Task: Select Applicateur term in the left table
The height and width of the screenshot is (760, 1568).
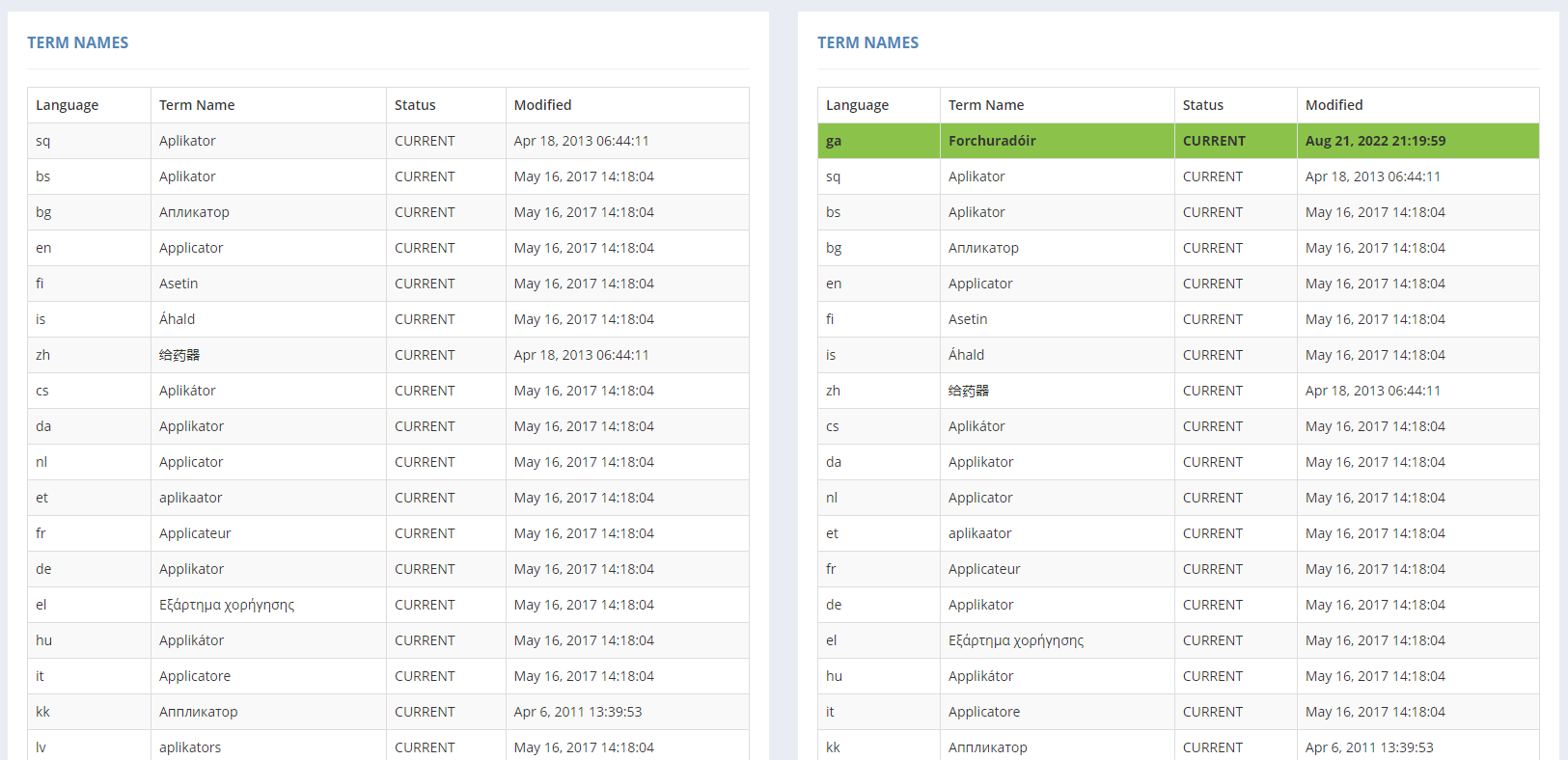Action: click(195, 533)
